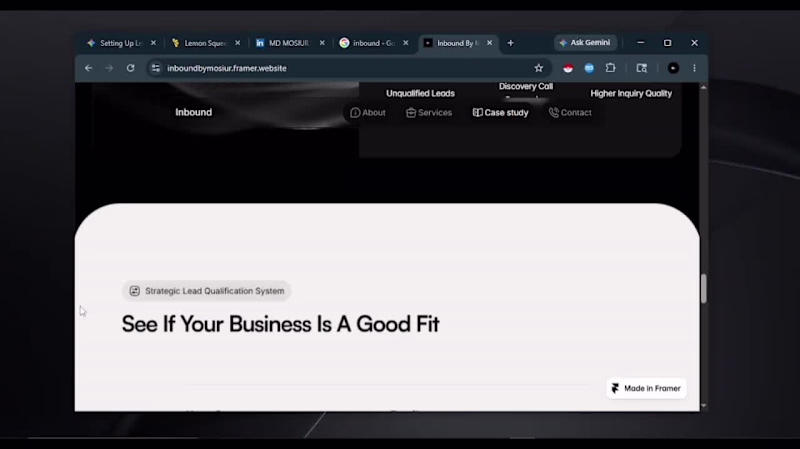Open the Chrome three-dot menu
Viewport: 800px width, 449px height.
(x=694, y=68)
